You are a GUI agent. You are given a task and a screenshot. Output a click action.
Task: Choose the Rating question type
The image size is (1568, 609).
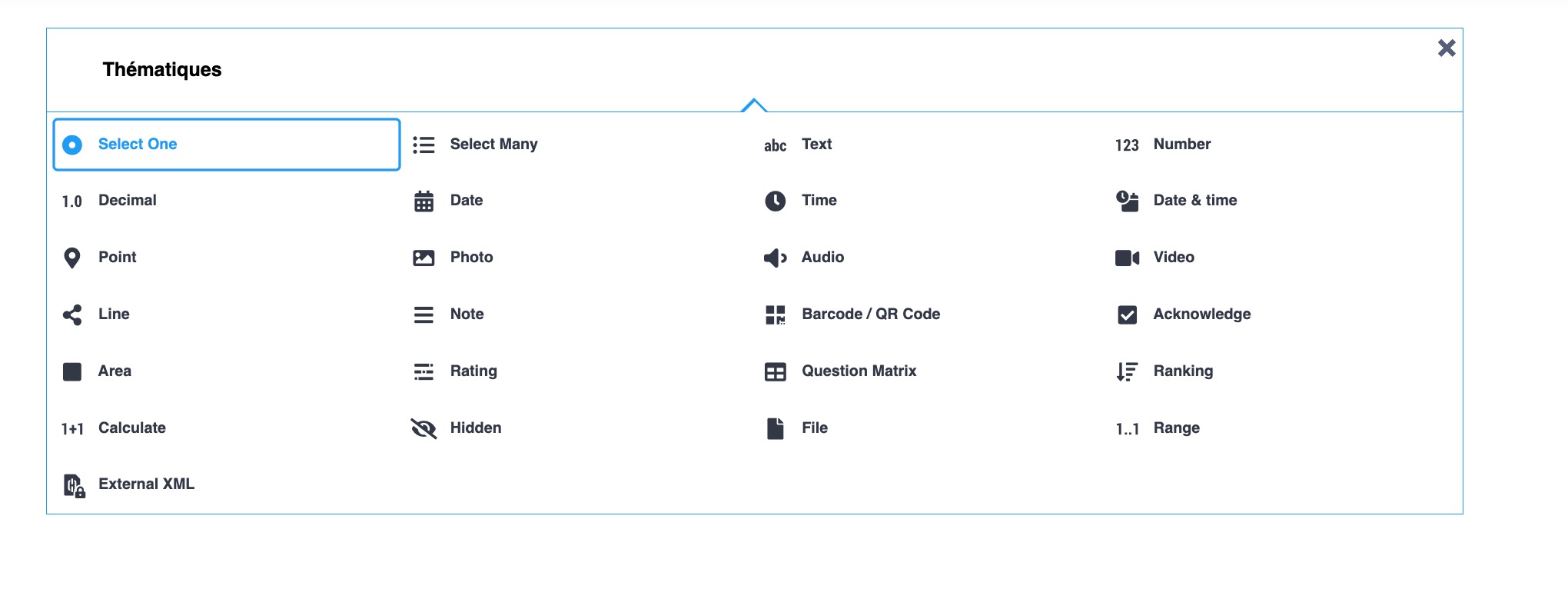coord(473,371)
